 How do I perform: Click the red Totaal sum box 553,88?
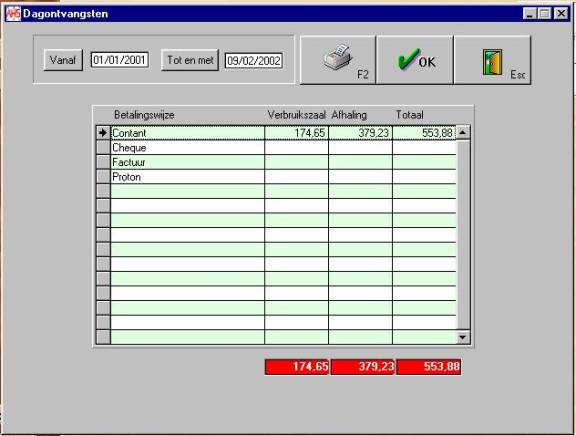point(429,367)
